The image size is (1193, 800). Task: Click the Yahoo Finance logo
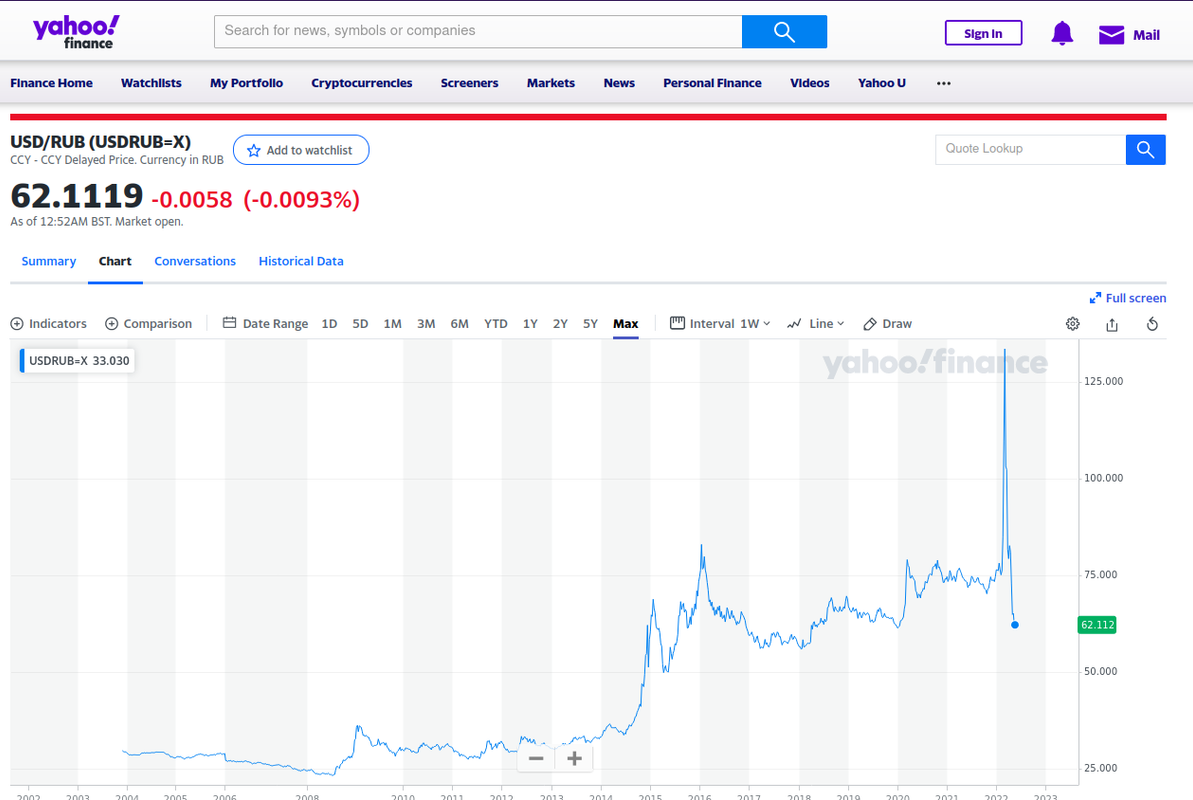pos(76,32)
